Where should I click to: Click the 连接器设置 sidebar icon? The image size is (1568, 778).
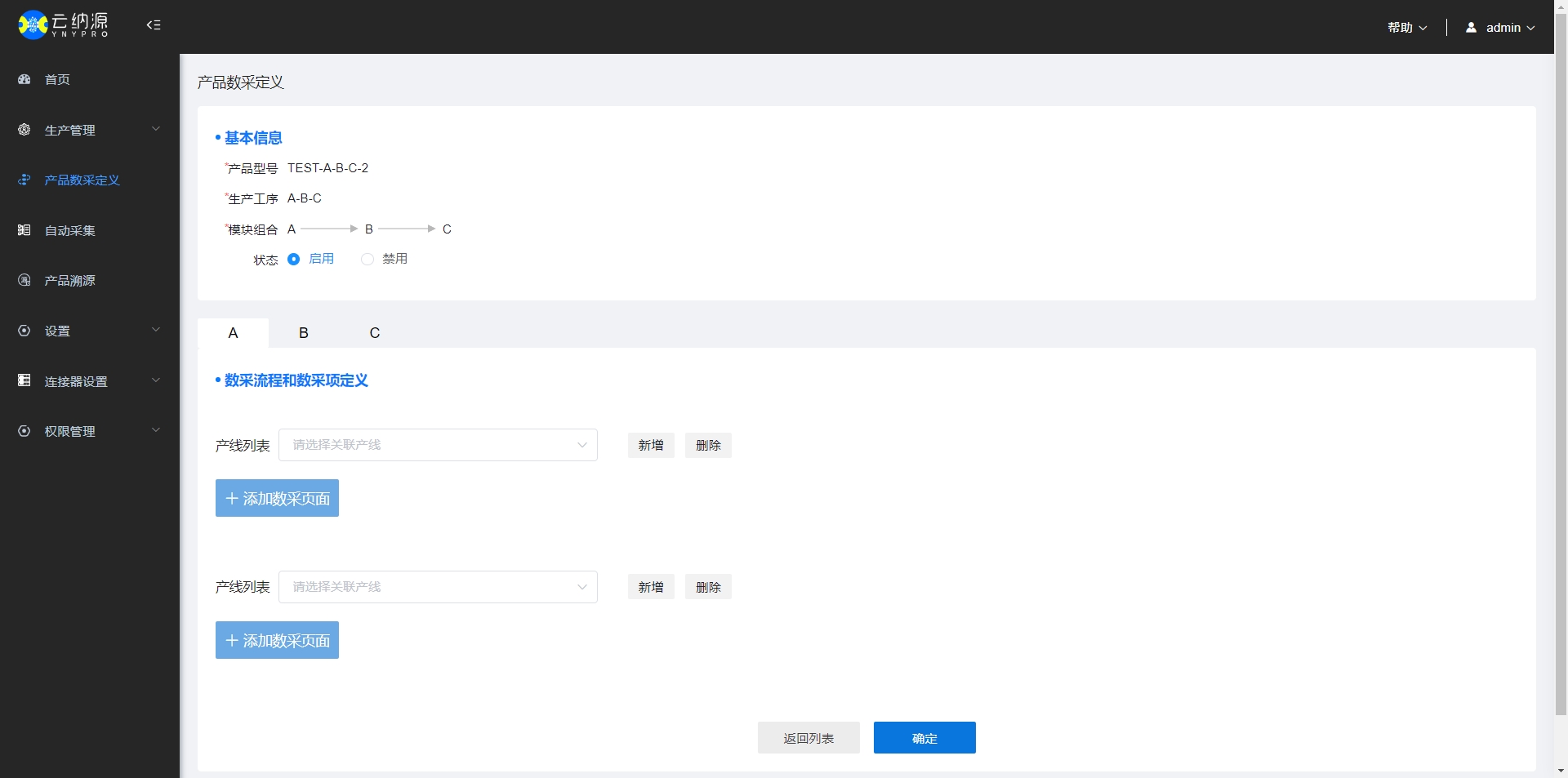coord(24,380)
